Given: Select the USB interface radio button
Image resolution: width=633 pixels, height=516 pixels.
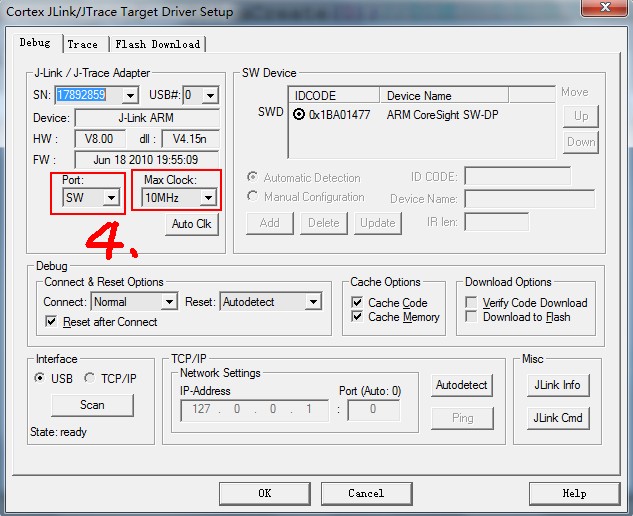Looking at the screenshot, I should pos(40,378).
